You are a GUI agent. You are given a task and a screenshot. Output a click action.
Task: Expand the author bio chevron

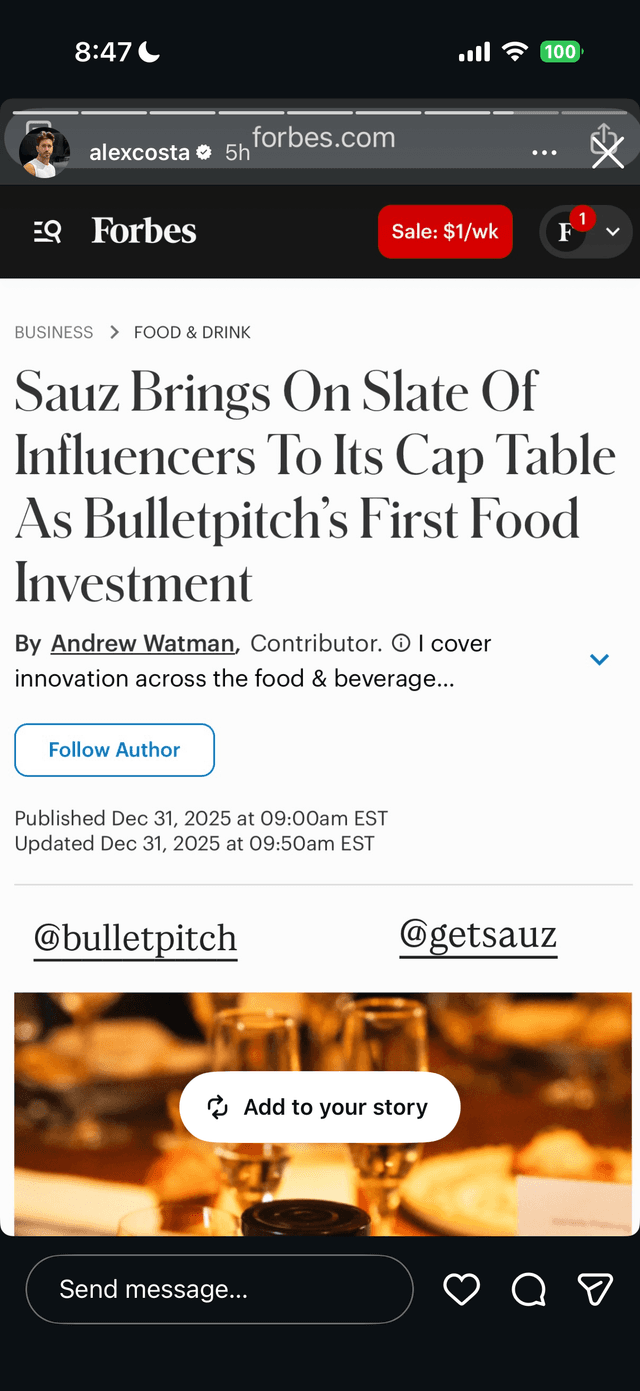click(599, 659)
